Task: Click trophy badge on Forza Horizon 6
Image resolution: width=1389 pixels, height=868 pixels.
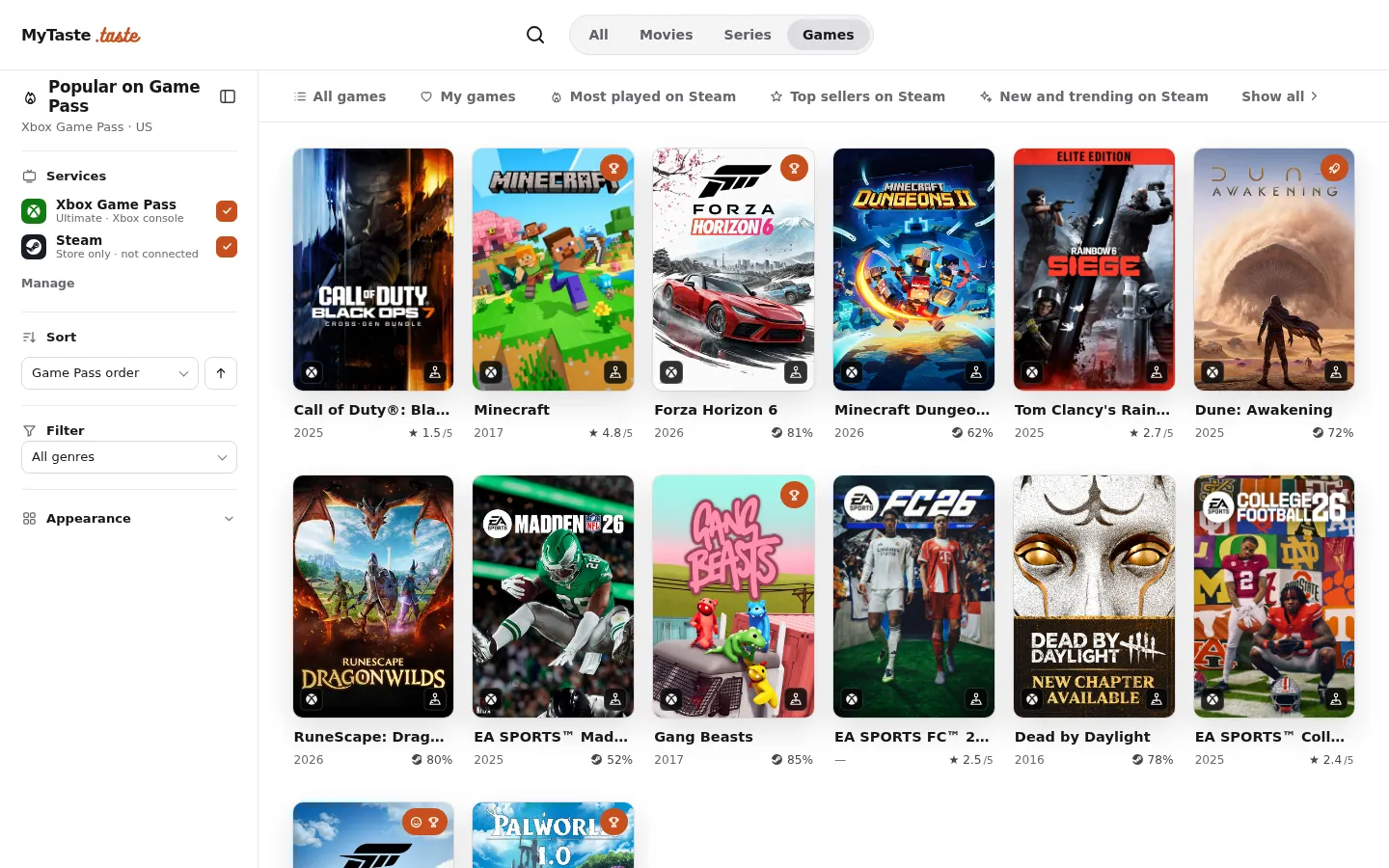Action: pos(794,168)
